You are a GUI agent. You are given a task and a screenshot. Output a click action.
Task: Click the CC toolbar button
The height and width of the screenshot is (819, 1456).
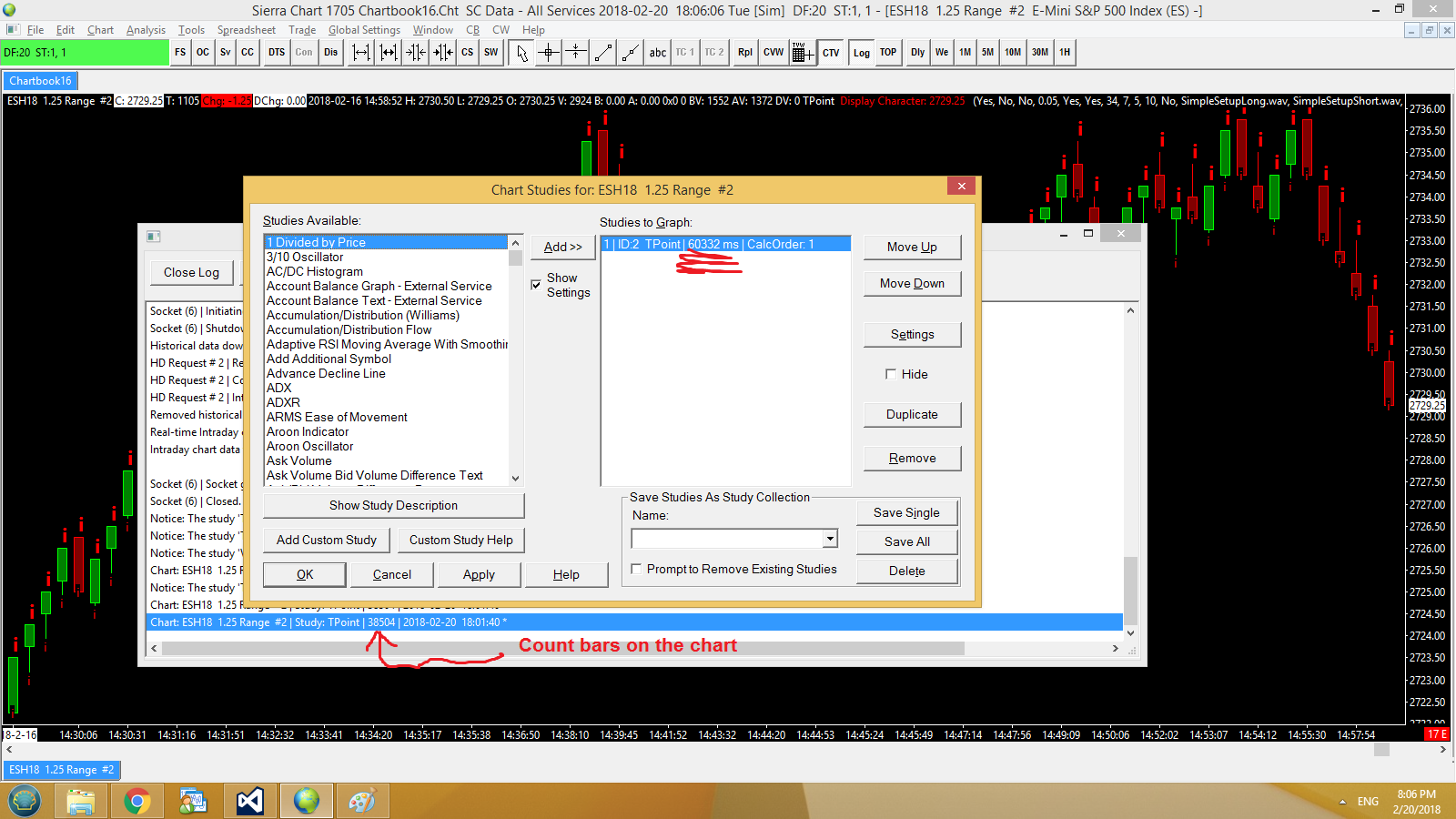248,53
